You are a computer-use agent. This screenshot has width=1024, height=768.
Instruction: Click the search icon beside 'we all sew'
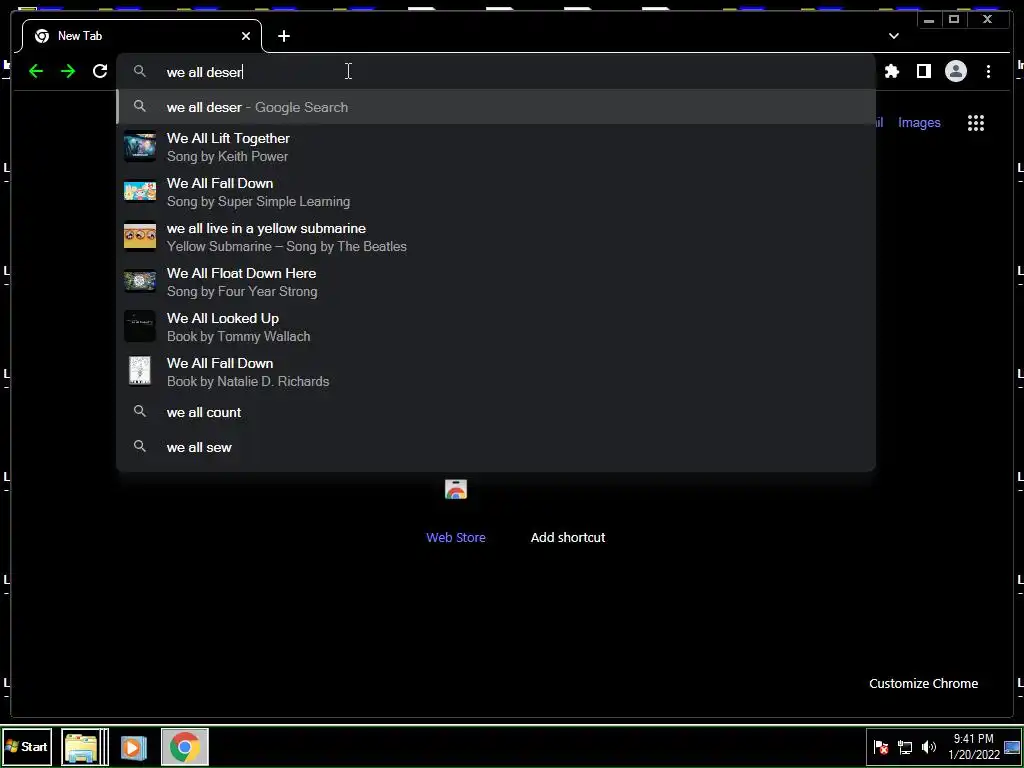[x=140, y=446]
